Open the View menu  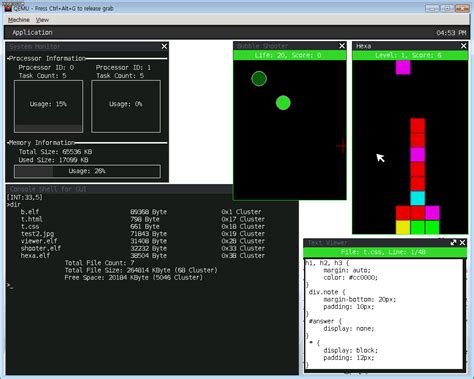pos(42,20)
